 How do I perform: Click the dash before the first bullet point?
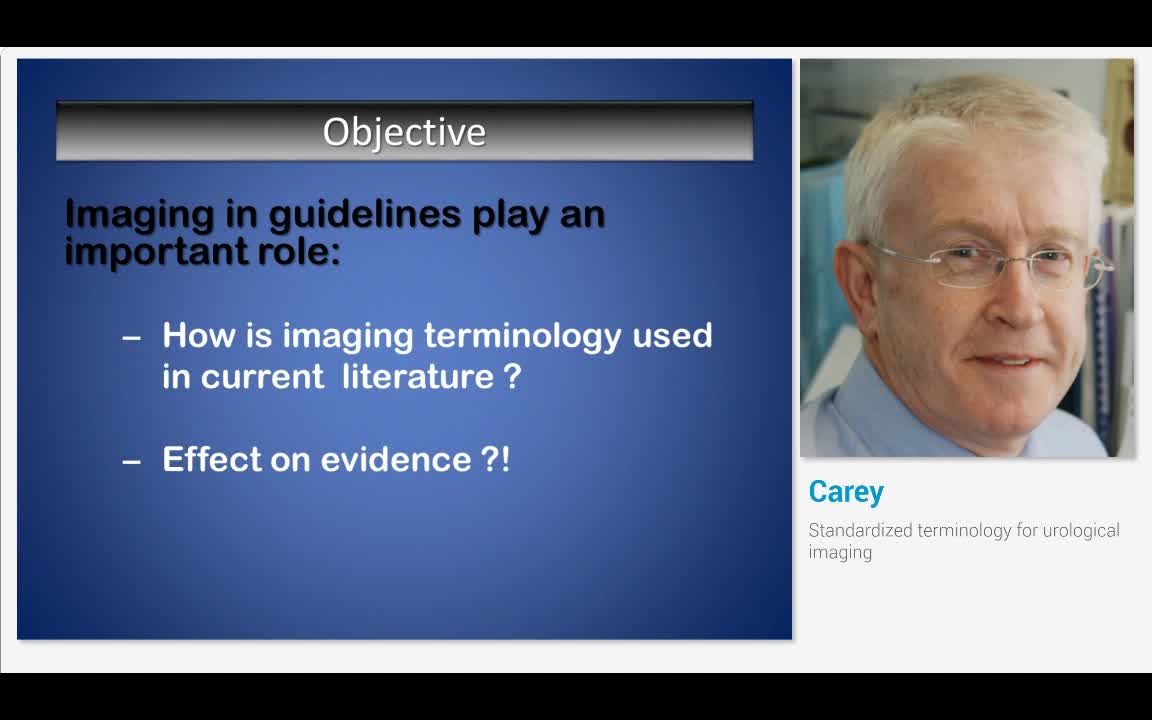pyautogui.click(x=133, y=336)
